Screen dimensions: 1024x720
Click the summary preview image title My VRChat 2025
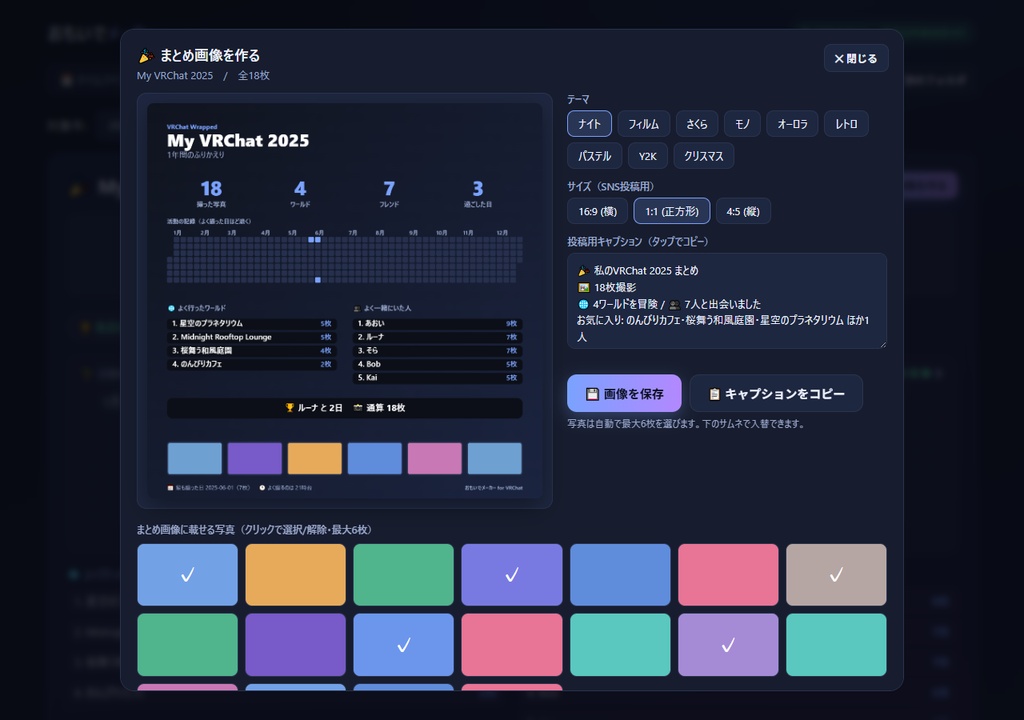coord(238,140)
